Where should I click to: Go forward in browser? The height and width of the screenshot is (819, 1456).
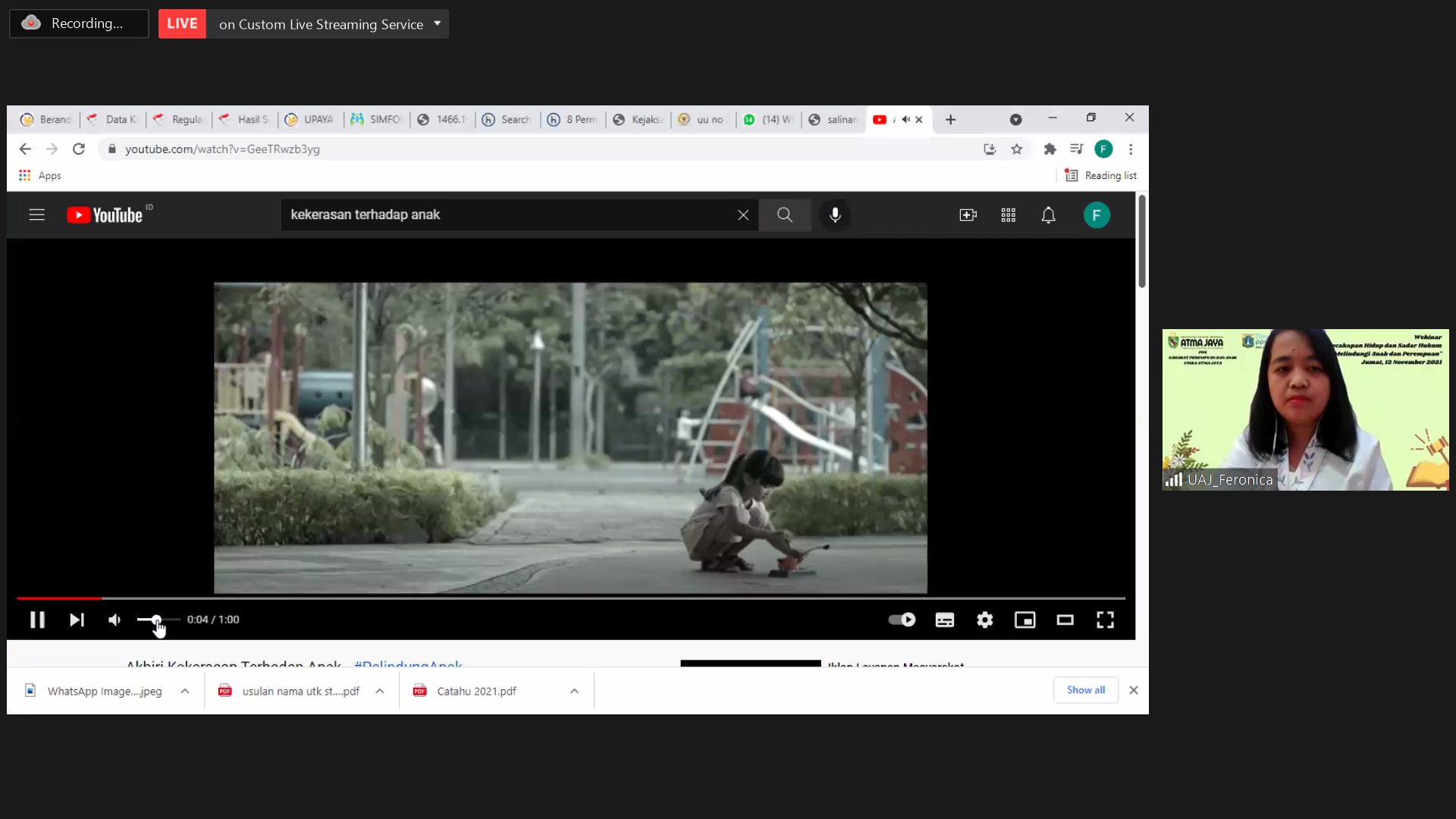(52, 149)
